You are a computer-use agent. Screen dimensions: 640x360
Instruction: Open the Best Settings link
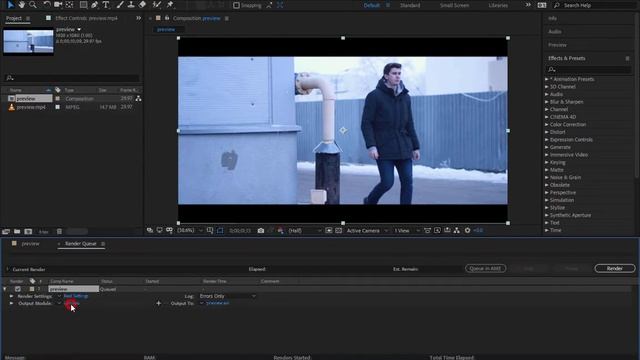coord(76,296)
